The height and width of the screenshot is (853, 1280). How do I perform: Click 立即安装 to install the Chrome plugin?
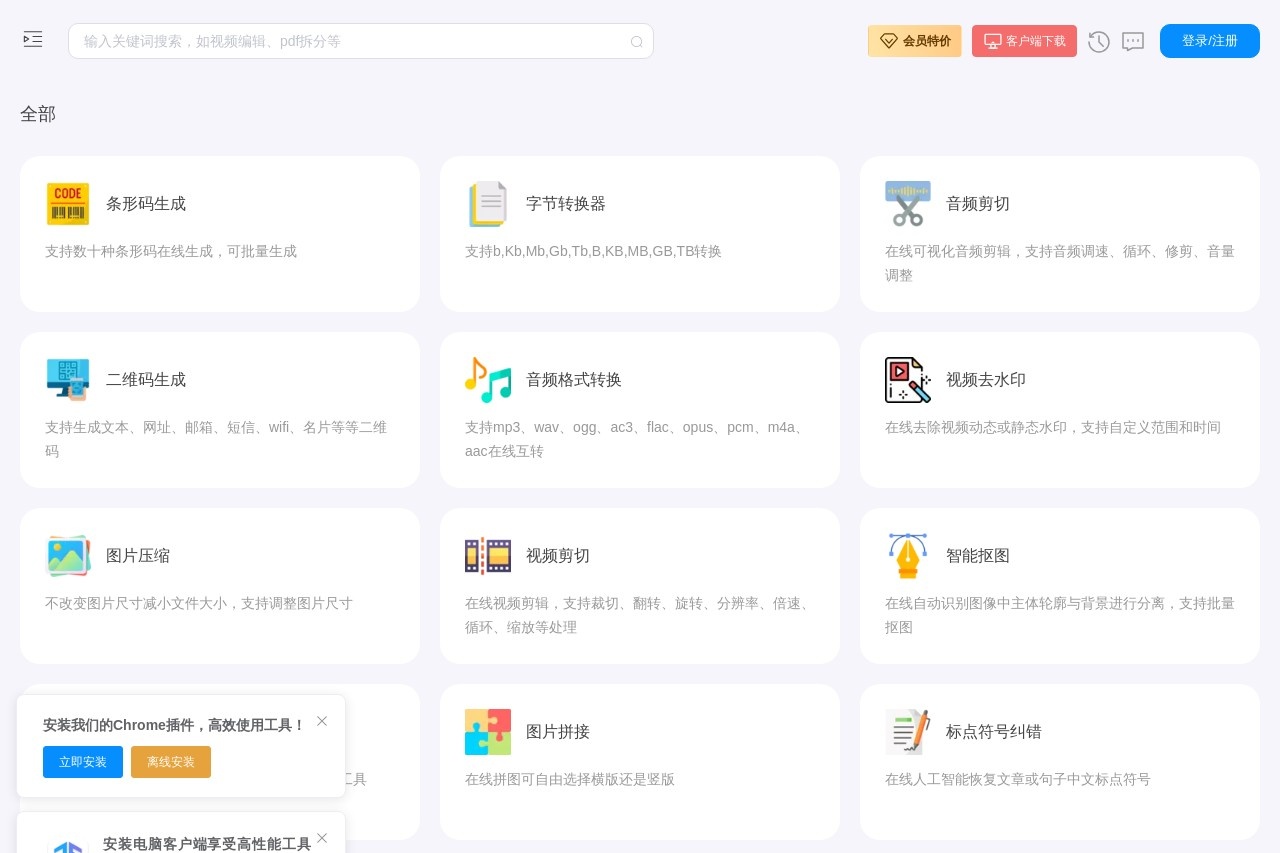pos(83,762)
